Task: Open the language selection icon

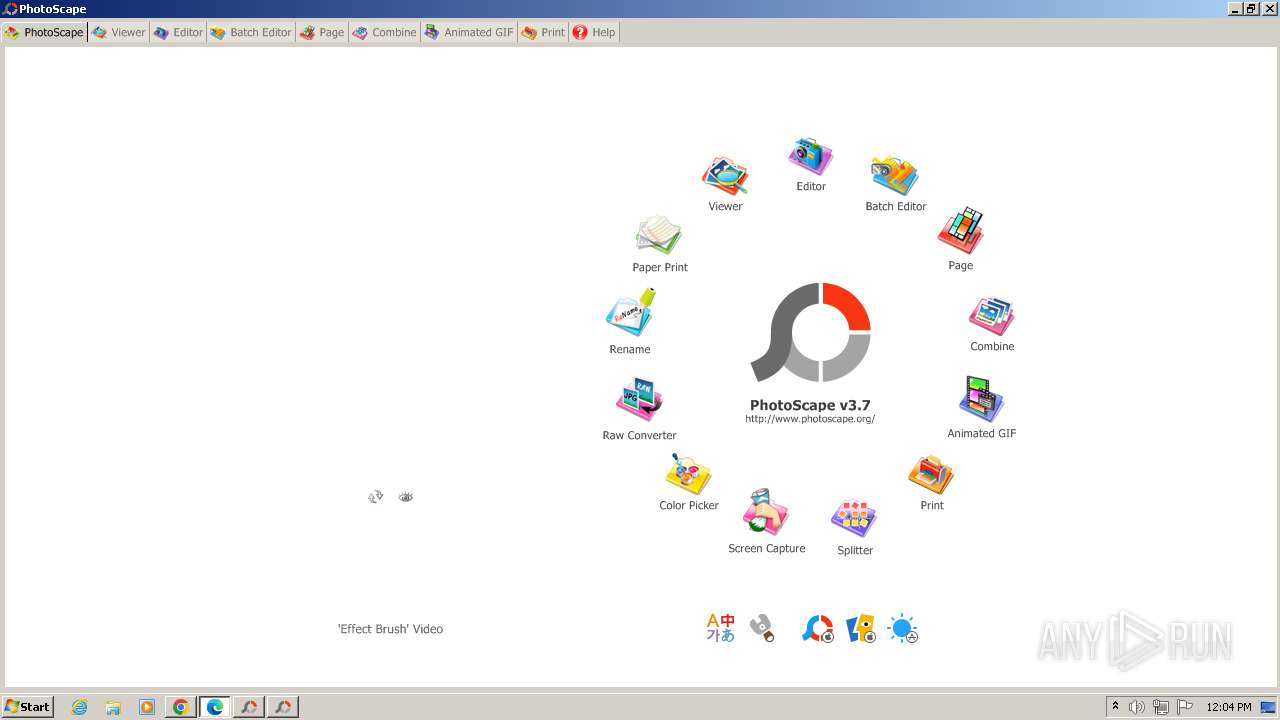Action: coord(720,628)
